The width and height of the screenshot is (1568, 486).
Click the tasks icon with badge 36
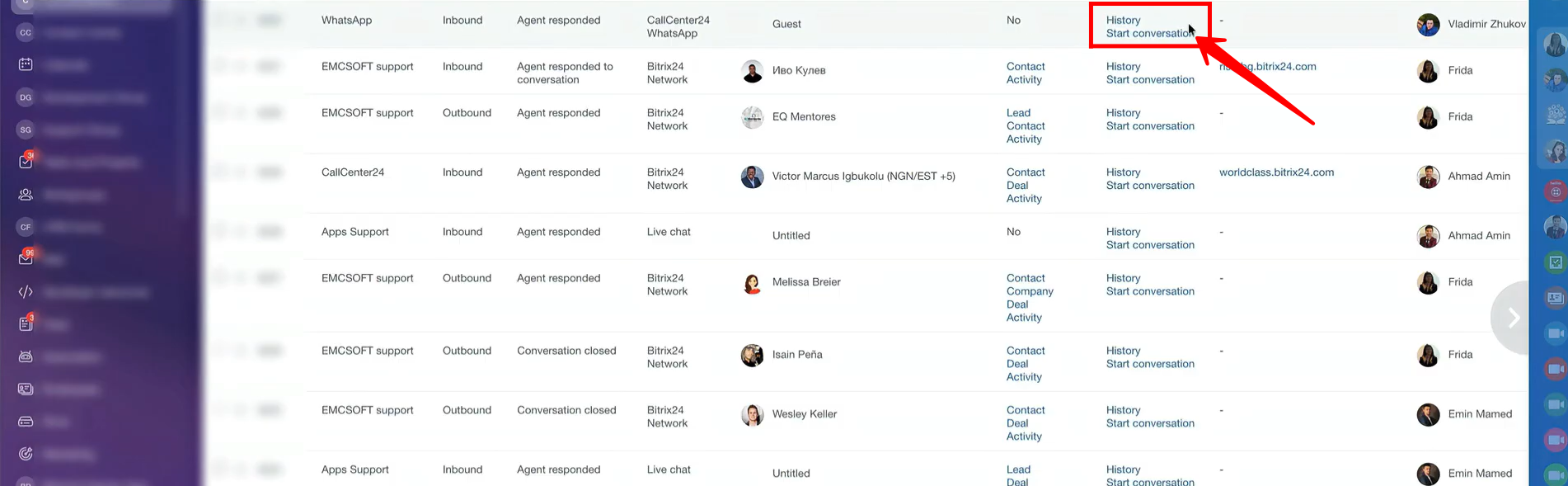tap(26, 162)
